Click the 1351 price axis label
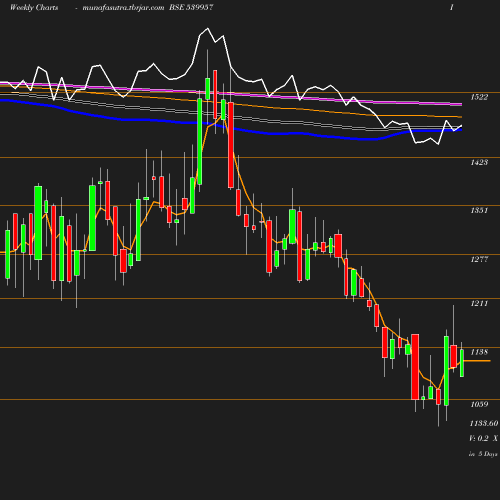Viewport: 500px width, 500px height. click(x=479, y=210)
